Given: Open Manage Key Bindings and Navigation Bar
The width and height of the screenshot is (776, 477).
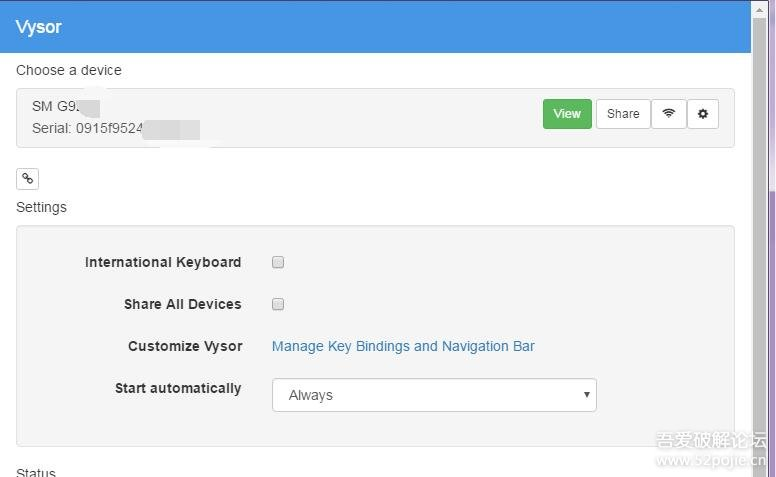Looking at the screenshot, I should point(403,346).
